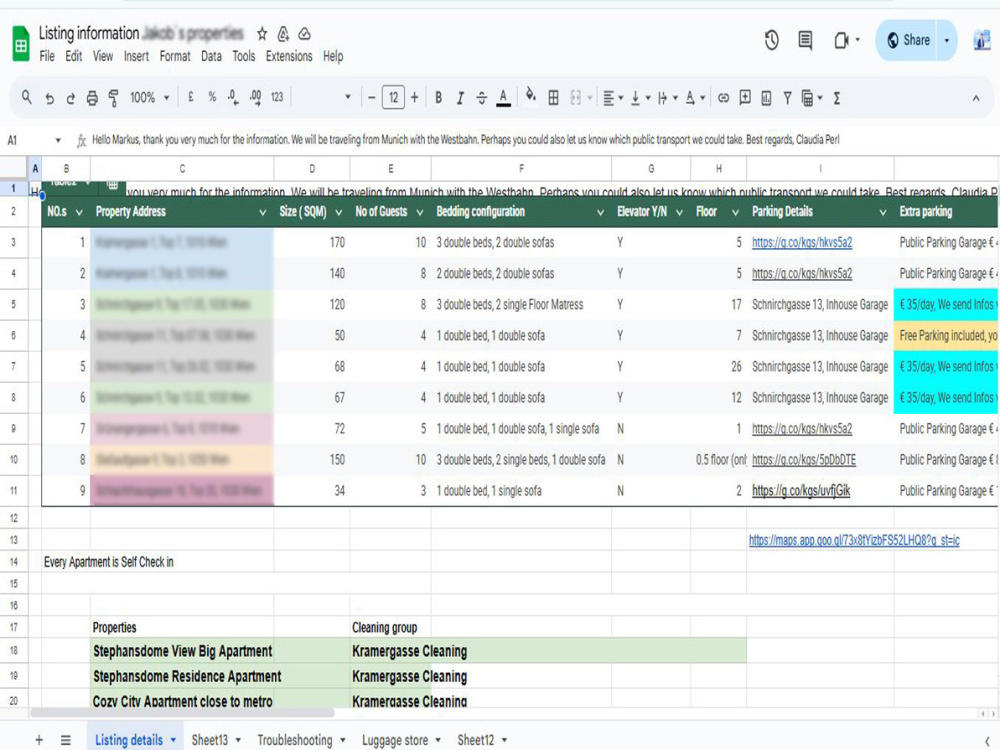Toggle bold formatting
This screenshot has height=750, width=1000.
click(439, 98)
